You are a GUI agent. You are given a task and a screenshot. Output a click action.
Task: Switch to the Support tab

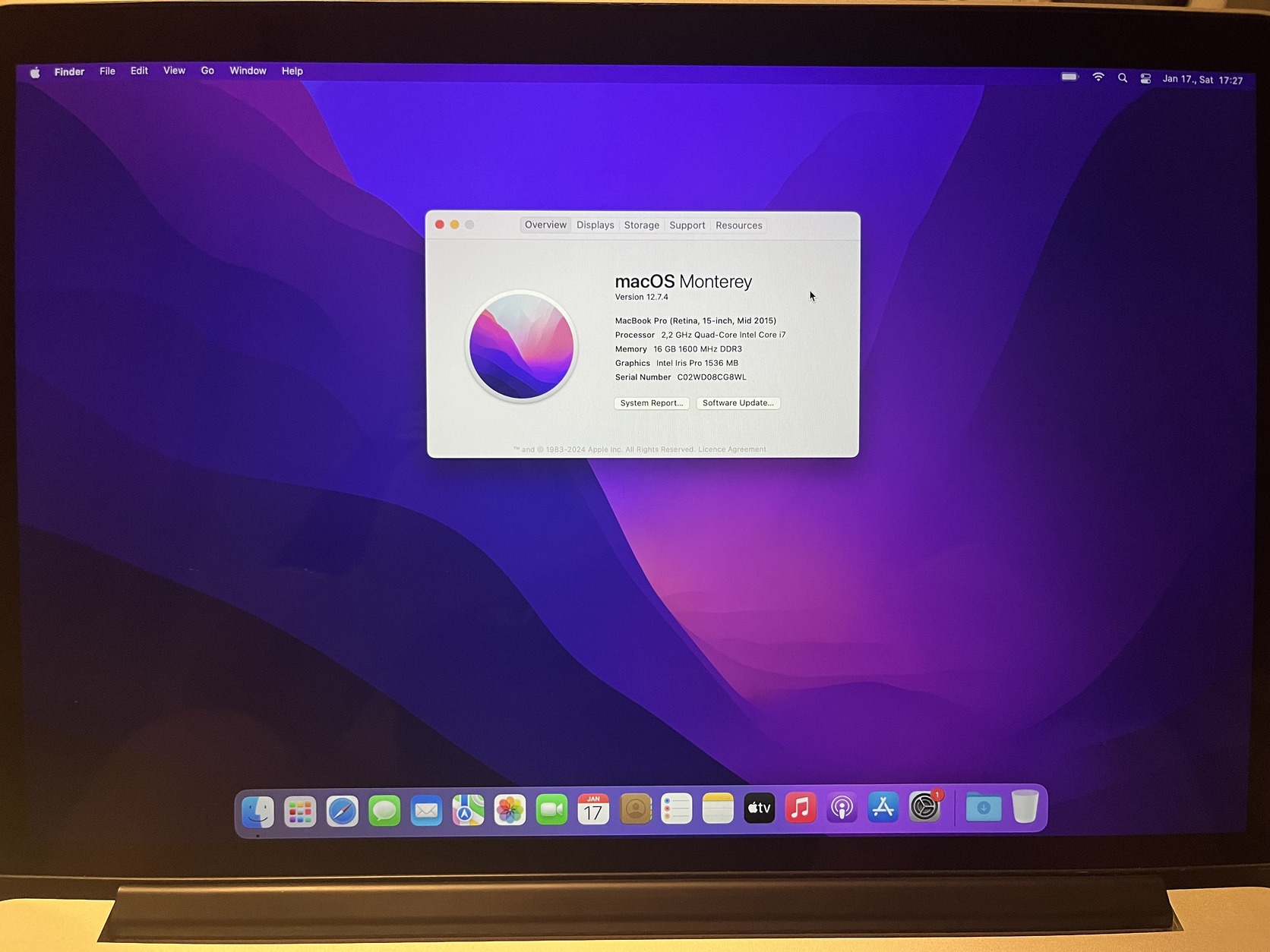pyautogui.click(x=687, y=225)
